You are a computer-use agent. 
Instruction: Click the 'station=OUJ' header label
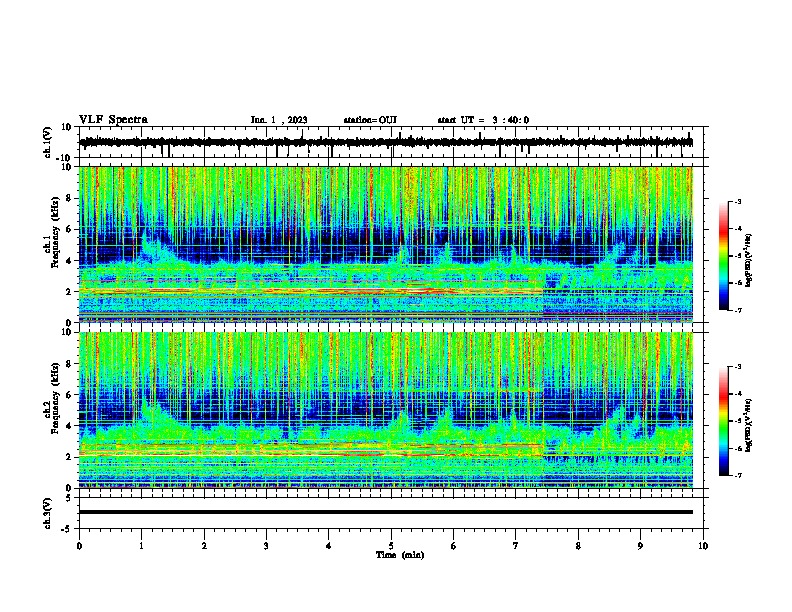(x=370, y=120)
